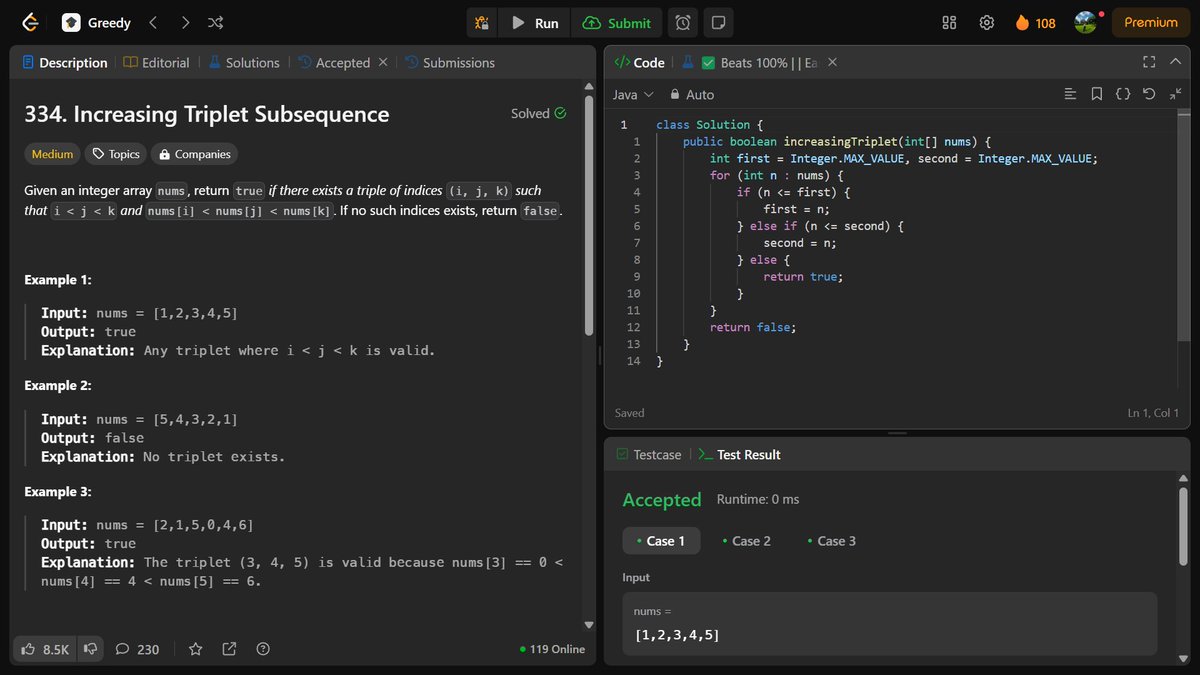The height and width of the screenshot is (675, 1200).
Task: Click the daily streak flame icon
Action: 1021,22
